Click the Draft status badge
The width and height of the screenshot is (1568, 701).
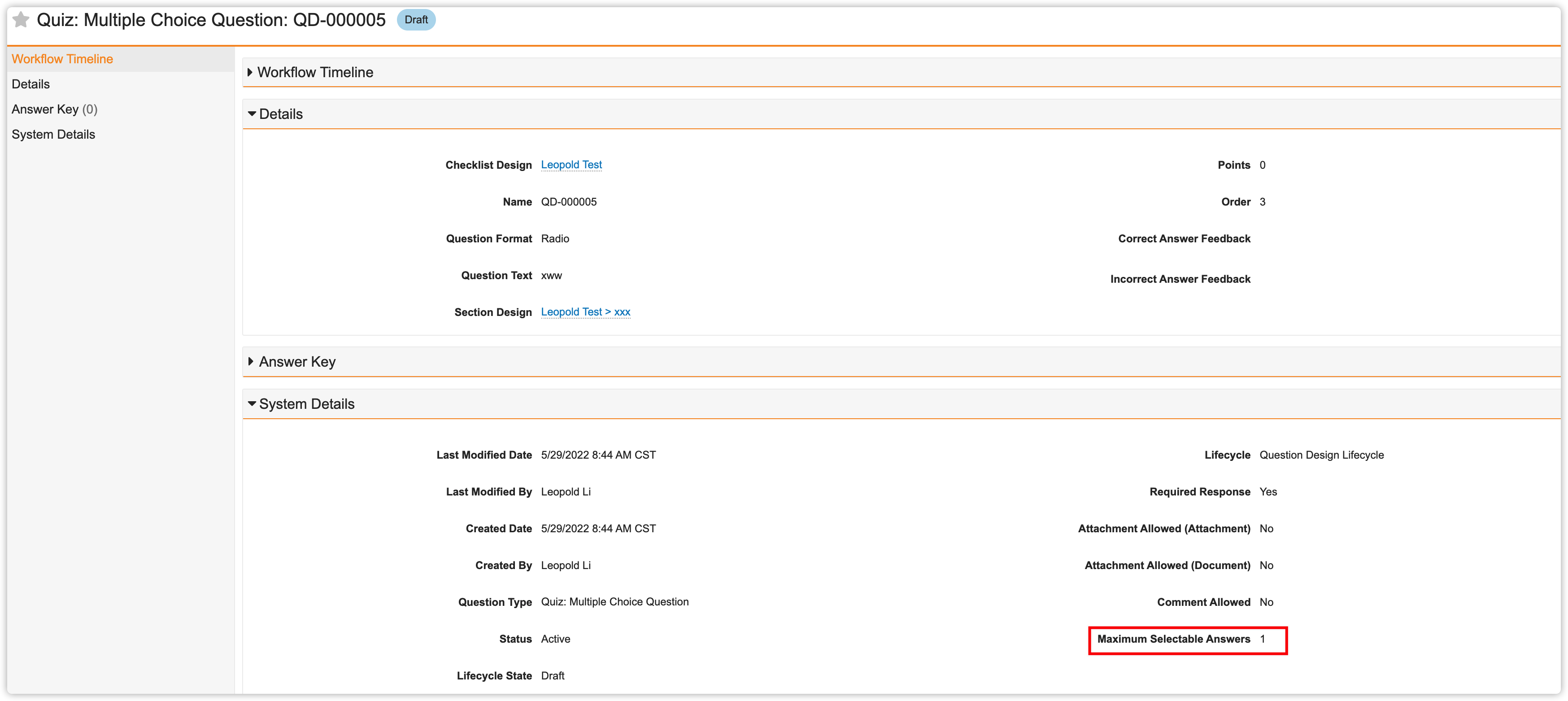pos(416,20)
